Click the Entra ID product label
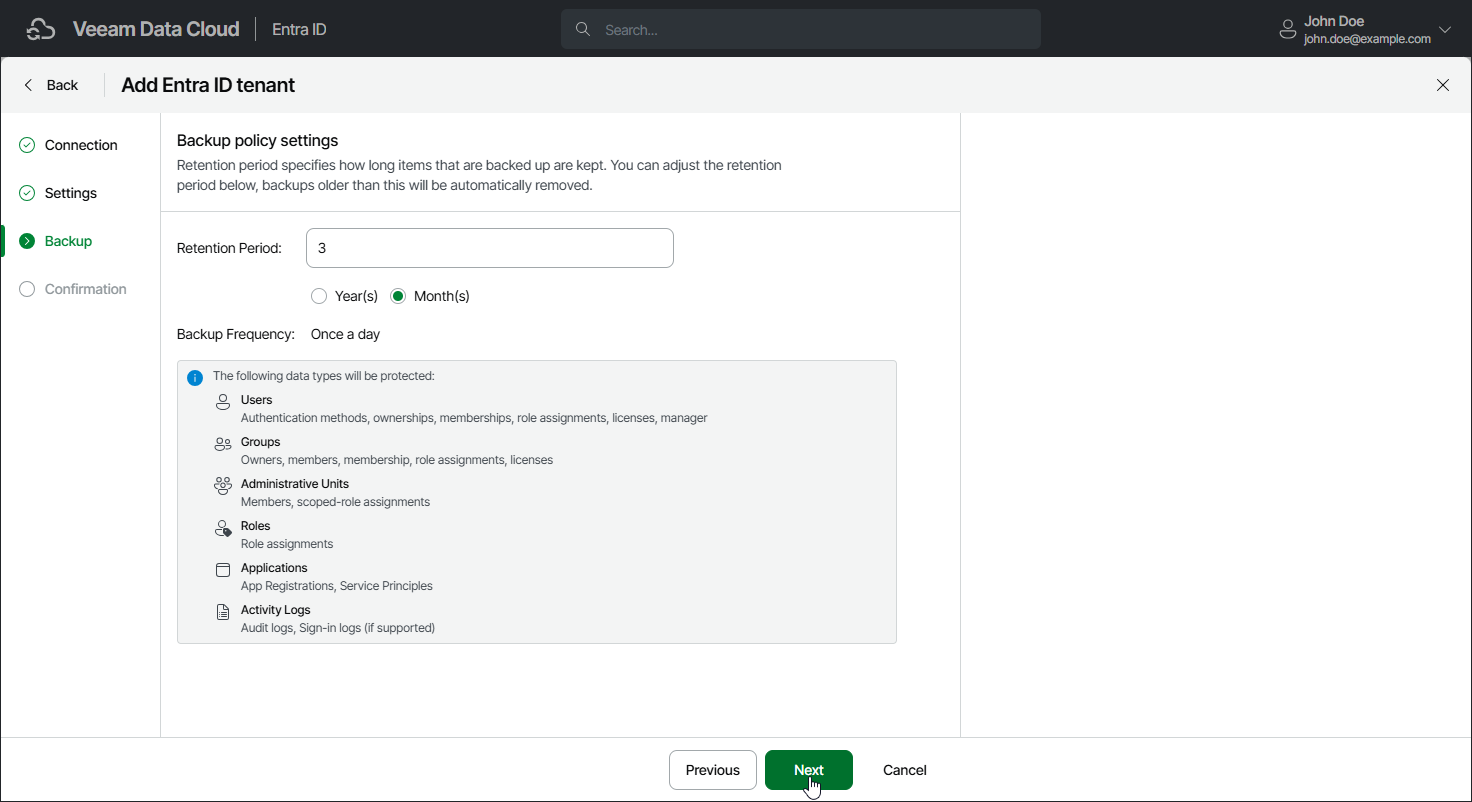 [299, 30]
